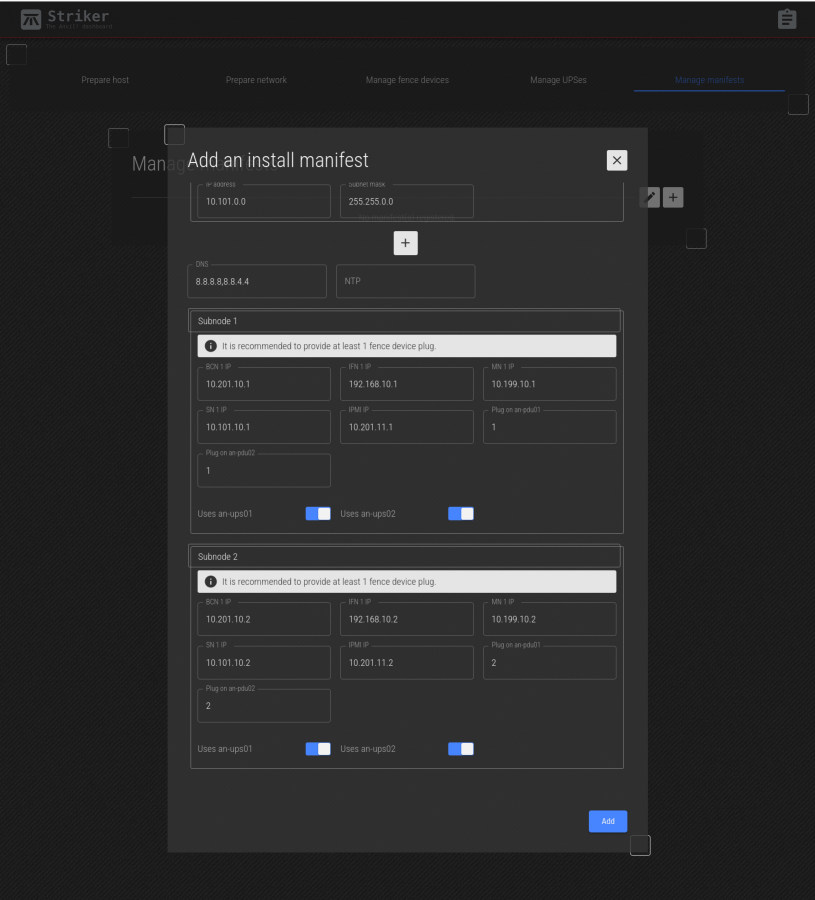The image size is (815, 900).
Task: Click Subnode 2 Plug on an-pdu01 field
Action: [x=549, y=663]
